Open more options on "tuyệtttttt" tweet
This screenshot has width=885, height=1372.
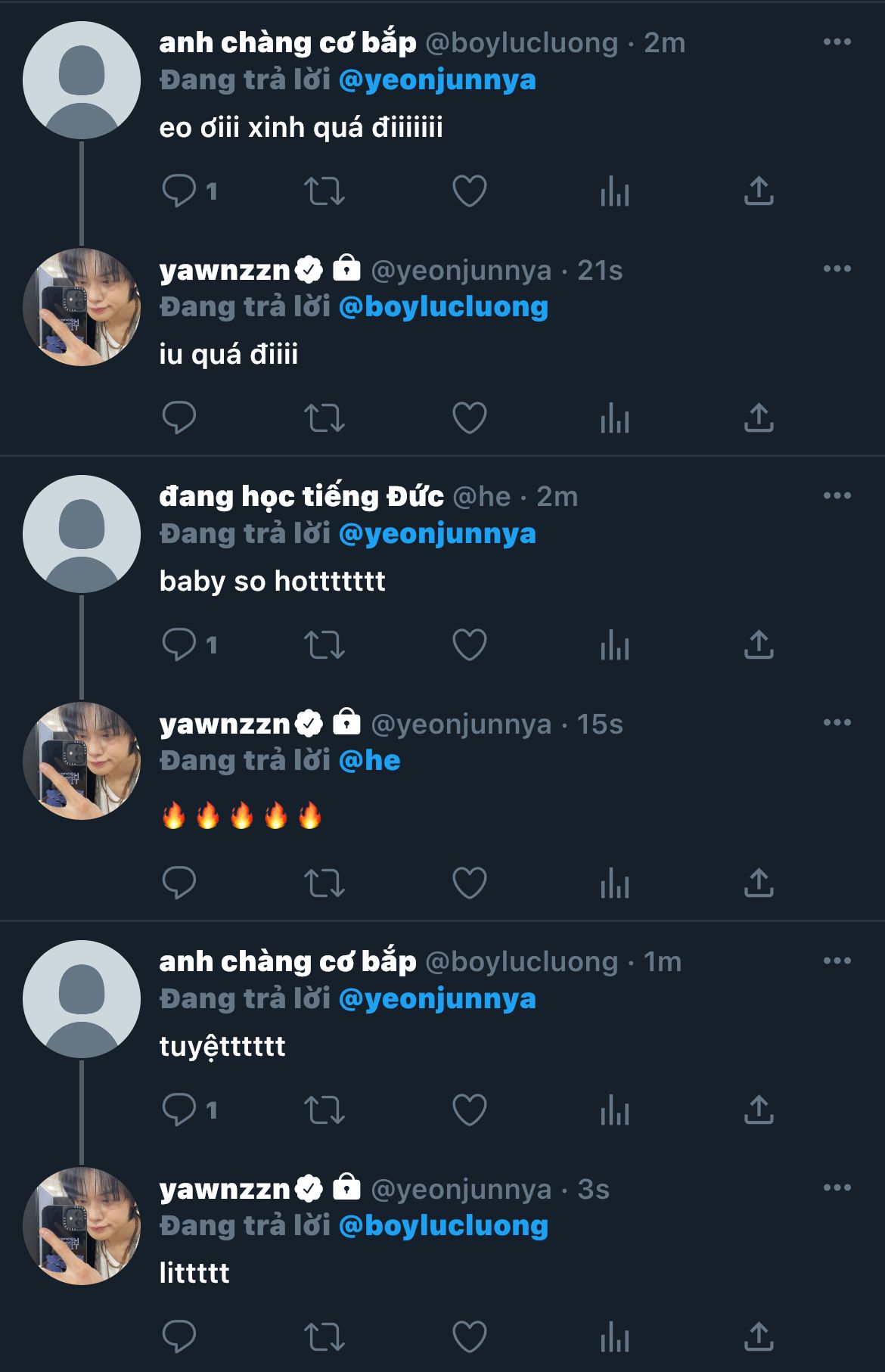click(837, 961)
